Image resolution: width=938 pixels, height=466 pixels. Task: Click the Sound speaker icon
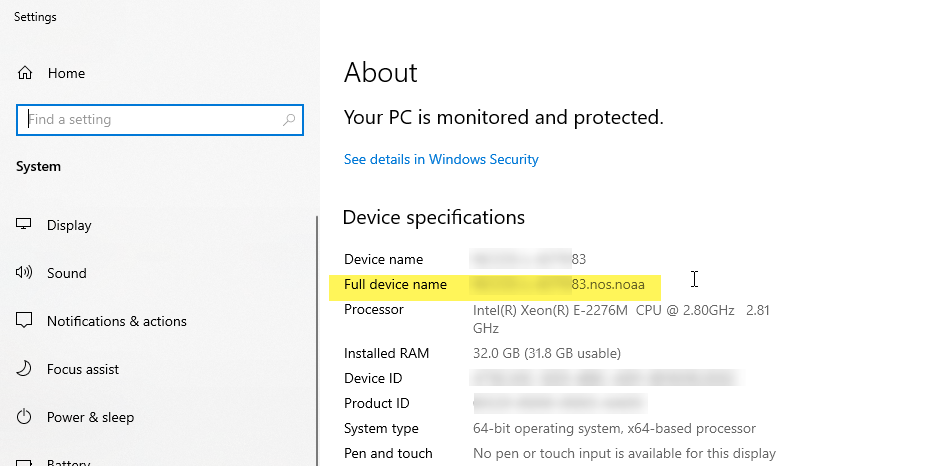pos(24,273)
